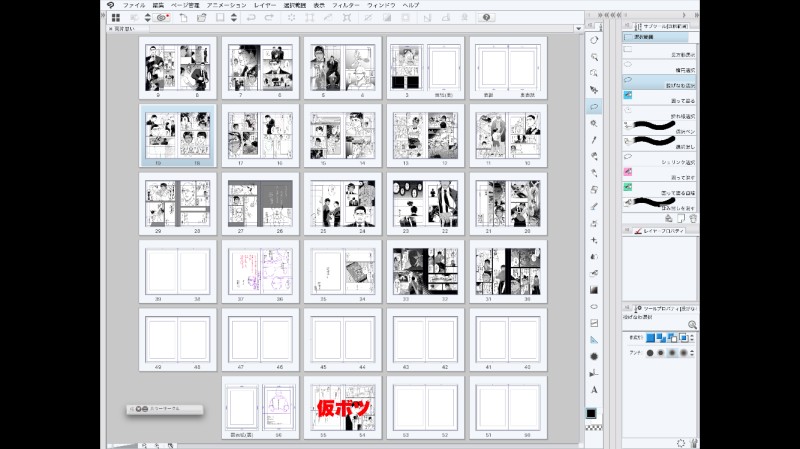
Task: Select the 長方形選択 sub tool
Action: tap(660, 52)
